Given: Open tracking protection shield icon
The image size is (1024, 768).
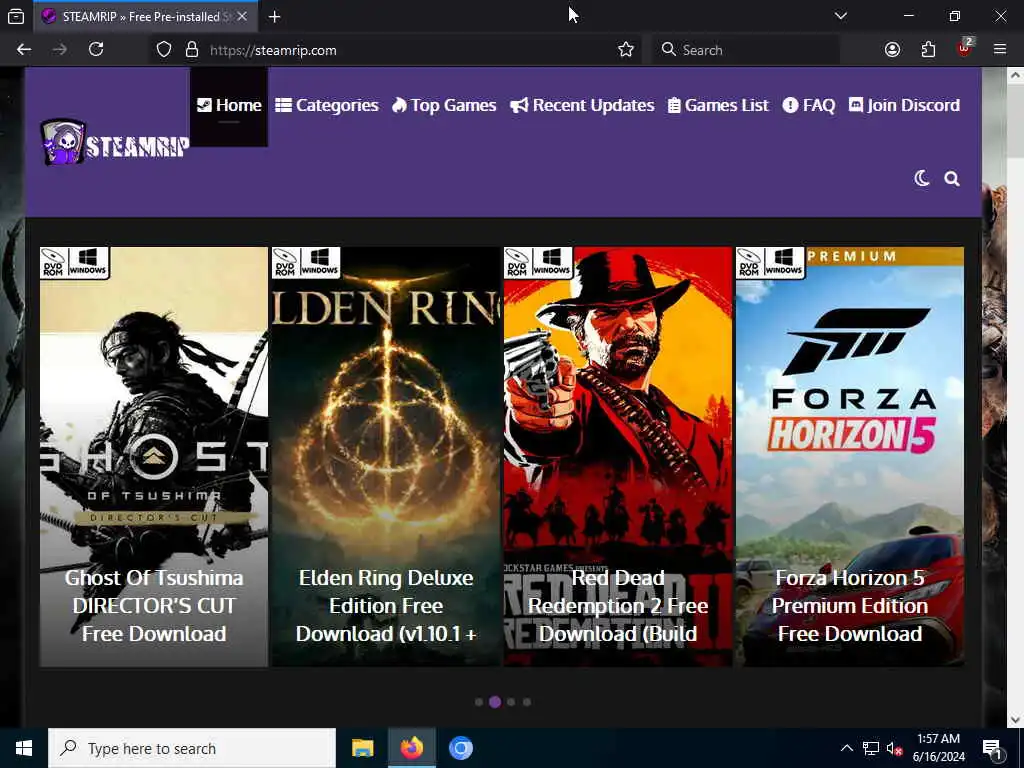Looking at the screenshot, I should [x=164, y=50].
